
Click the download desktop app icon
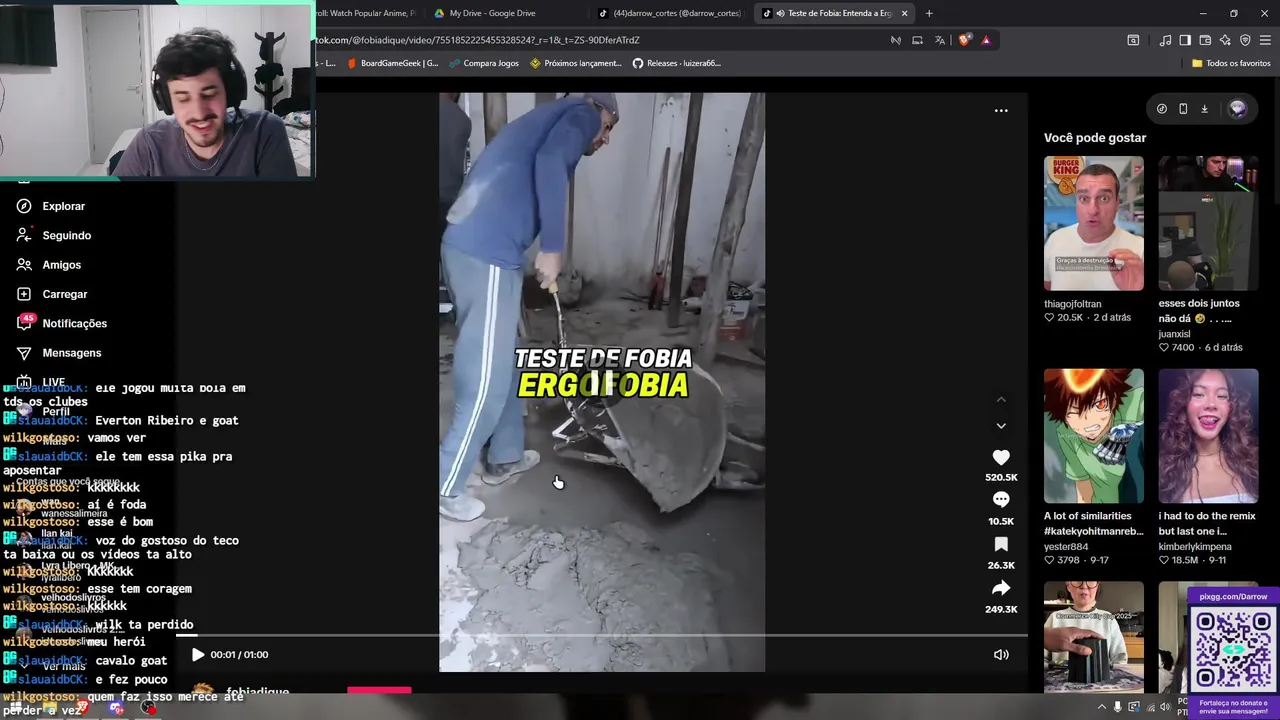[1204, 109]
